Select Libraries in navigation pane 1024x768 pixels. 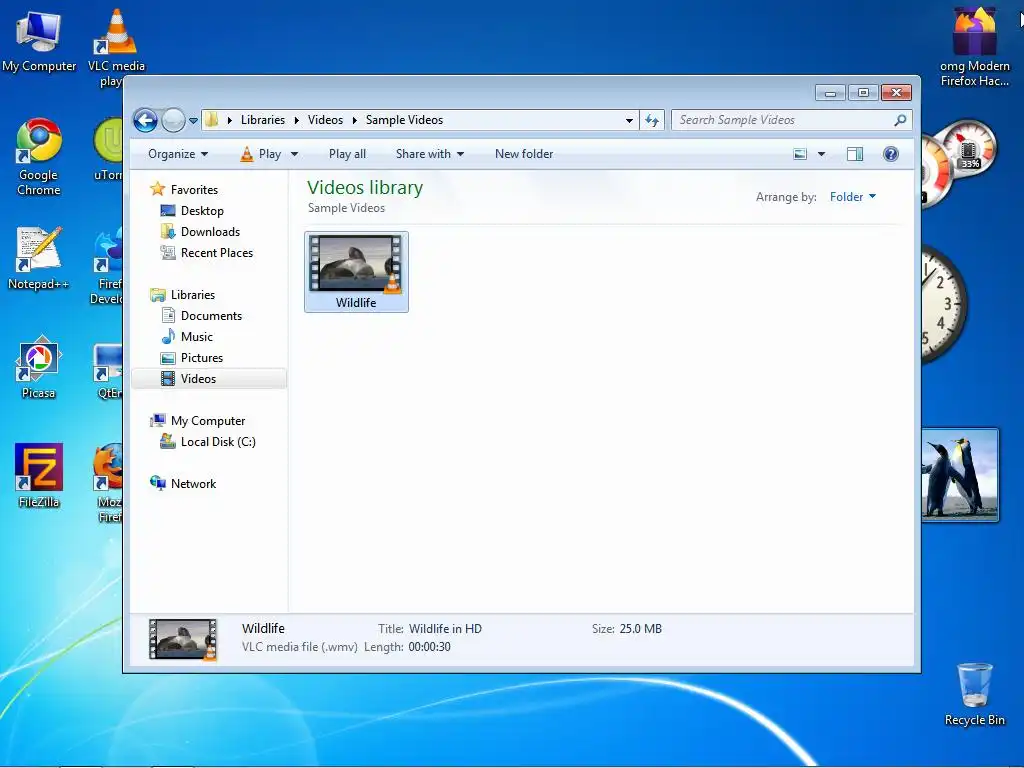193,295
